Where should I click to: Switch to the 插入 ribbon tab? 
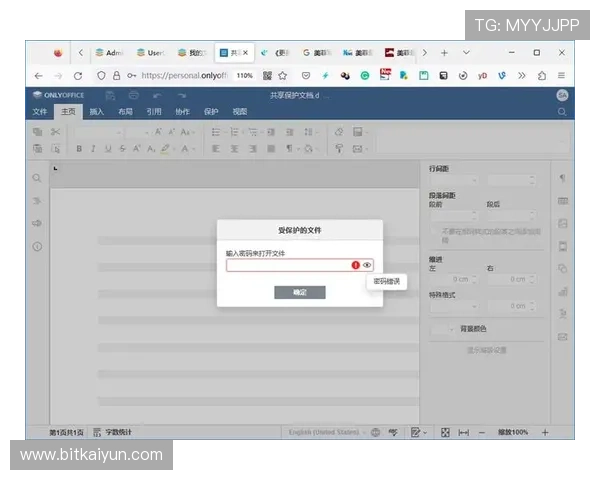pos(96,112)
